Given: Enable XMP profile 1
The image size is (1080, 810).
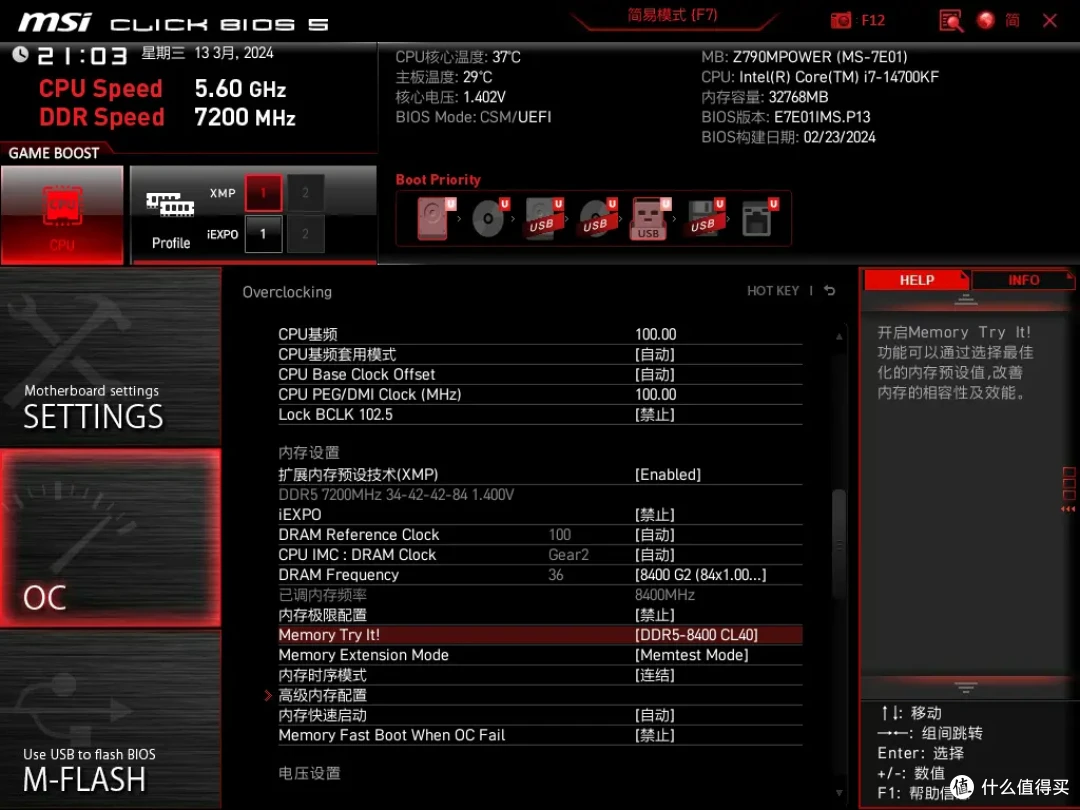Looking at the screenshot, I should click(x=263, y=193).
